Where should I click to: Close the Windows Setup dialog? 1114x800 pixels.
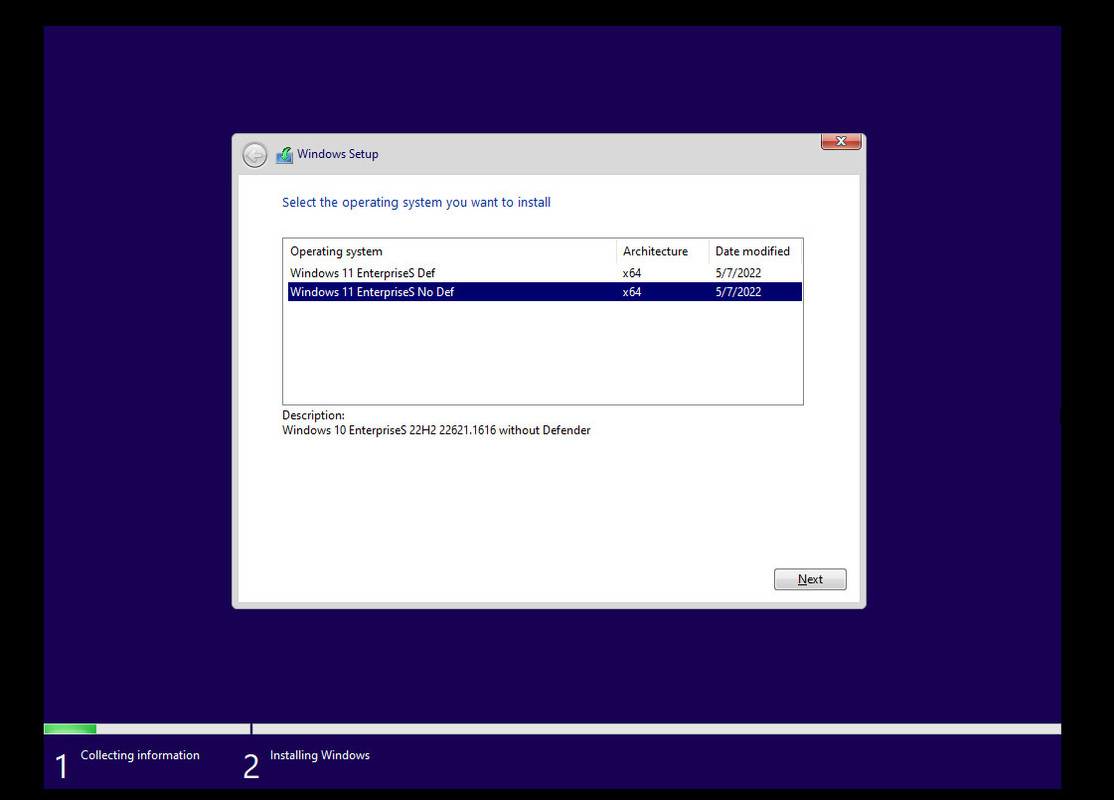pos(841,141)
